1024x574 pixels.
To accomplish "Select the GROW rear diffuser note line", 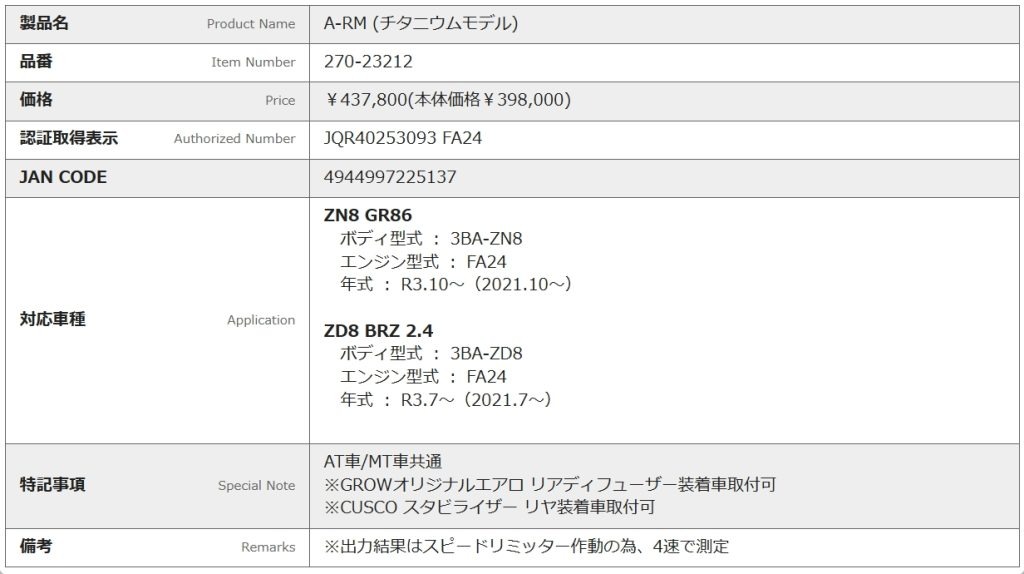I will (550, 484).
